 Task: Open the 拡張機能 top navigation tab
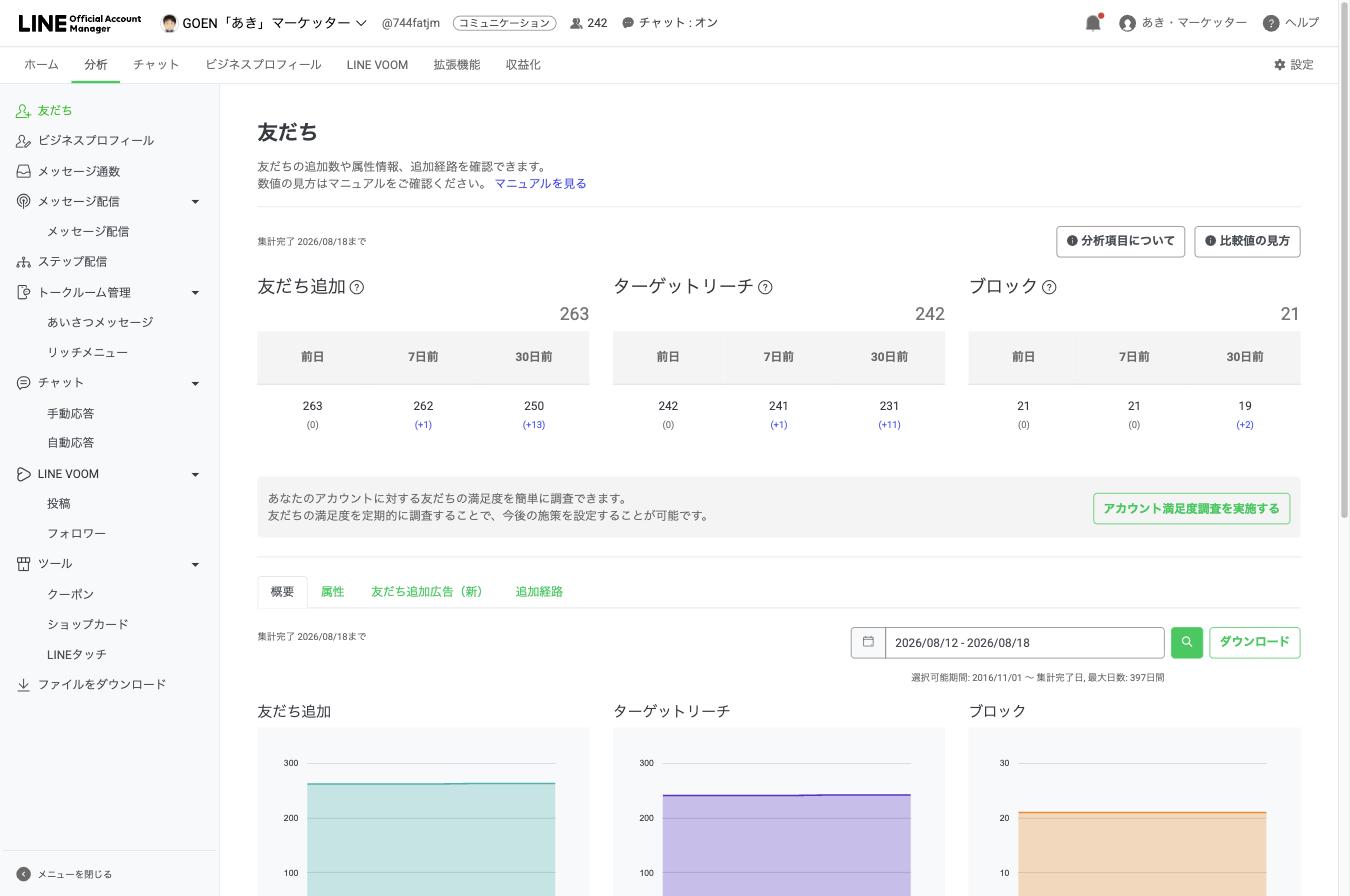point(456,65)
